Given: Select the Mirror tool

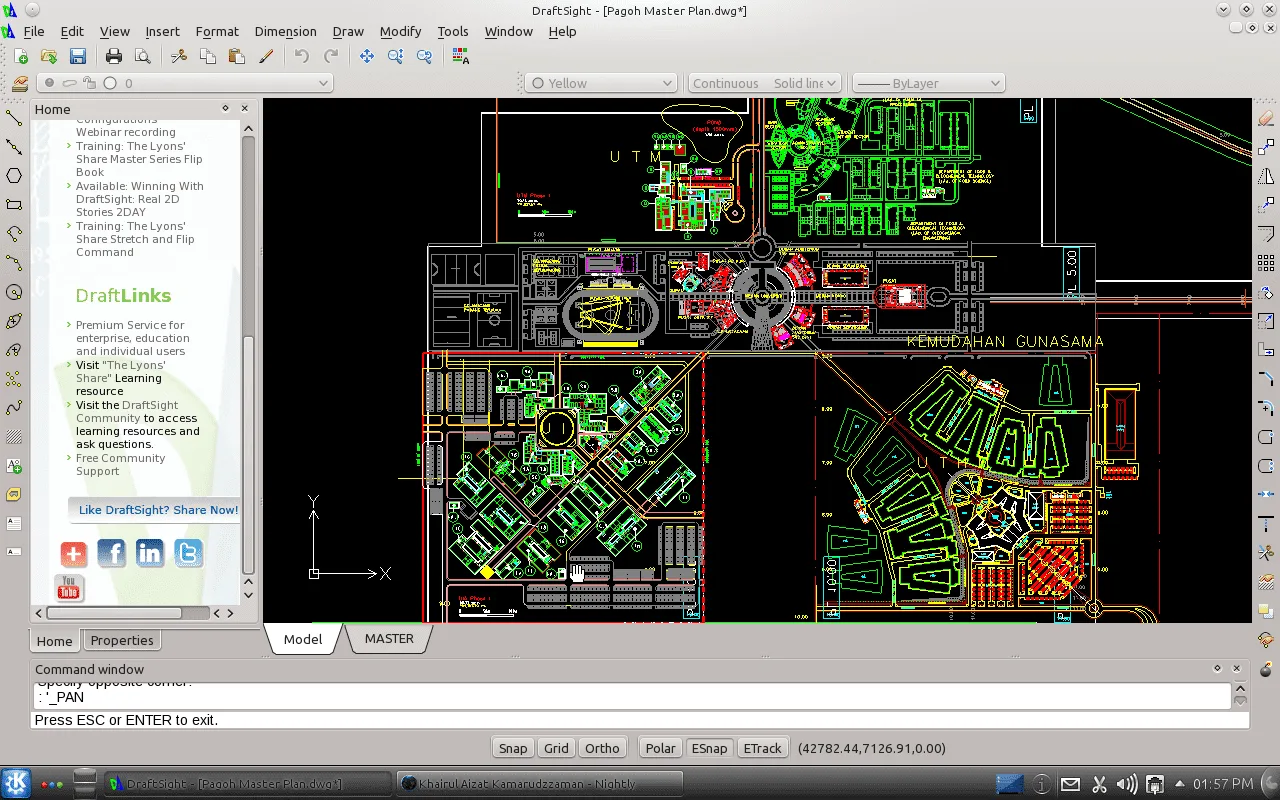Looking at the screenshot, I should 1266,176.
